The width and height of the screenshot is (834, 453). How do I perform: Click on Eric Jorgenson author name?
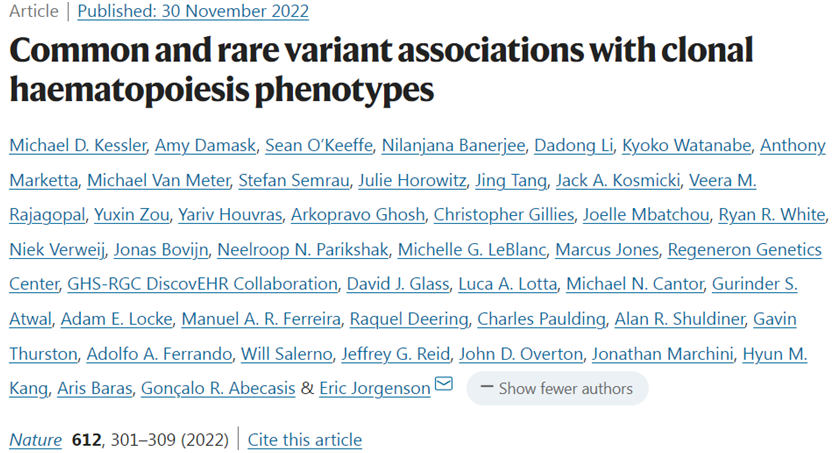375,387
